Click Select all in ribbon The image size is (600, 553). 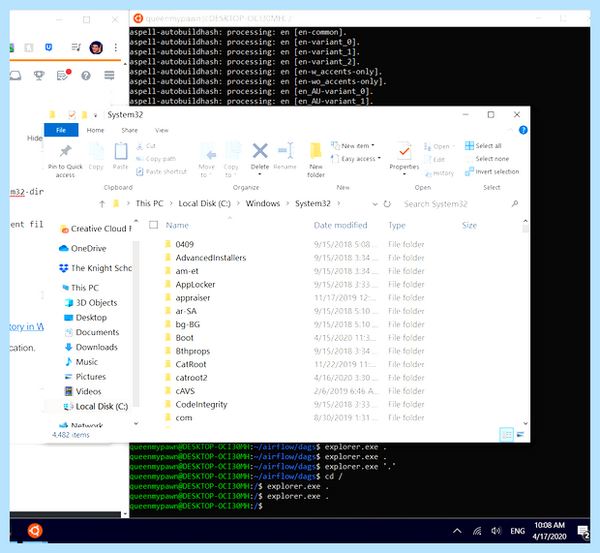tap(483, 145)
